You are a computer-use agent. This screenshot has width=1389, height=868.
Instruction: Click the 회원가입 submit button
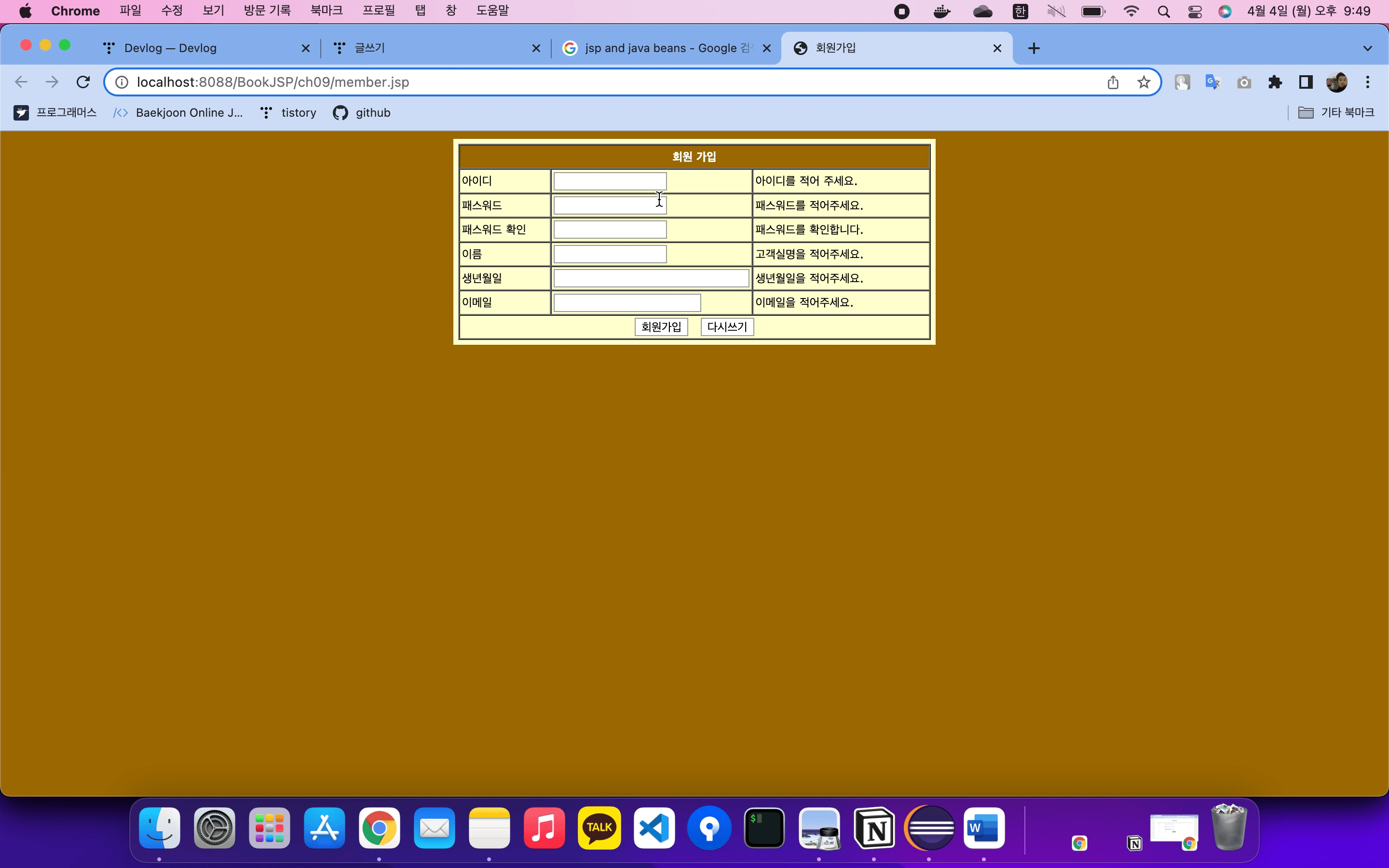click(x=661, y=326)
